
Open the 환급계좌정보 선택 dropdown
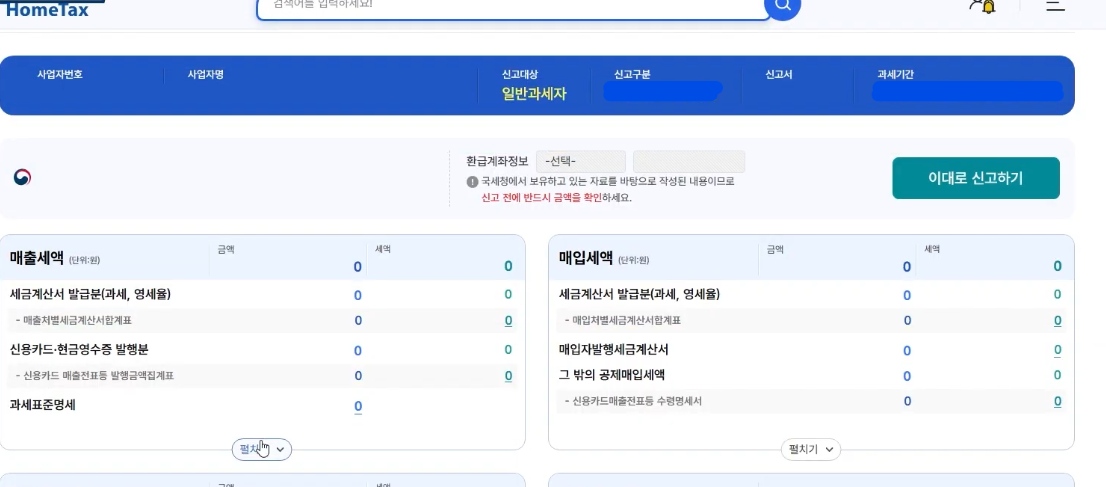pyautogui.click(x=581, y=162)
